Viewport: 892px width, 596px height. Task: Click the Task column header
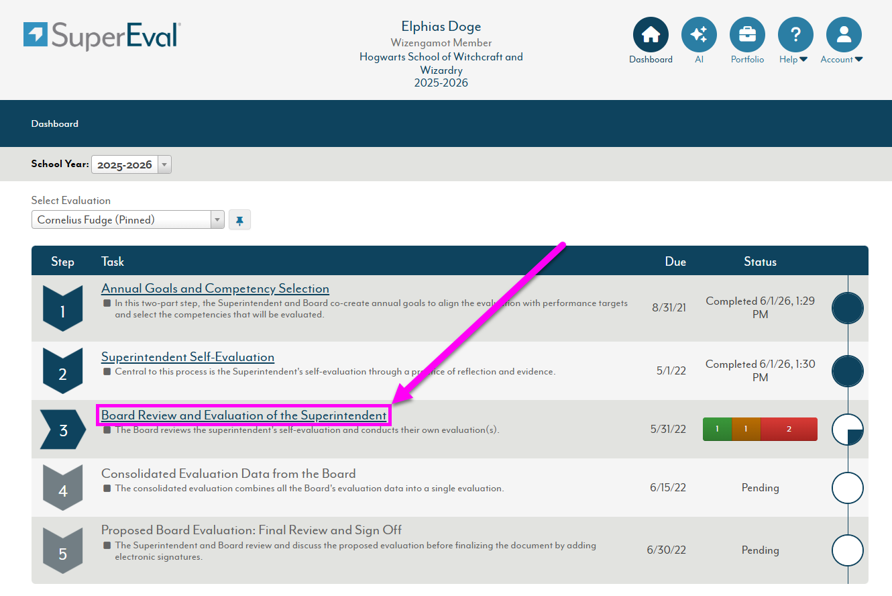[x=113, y=262]
